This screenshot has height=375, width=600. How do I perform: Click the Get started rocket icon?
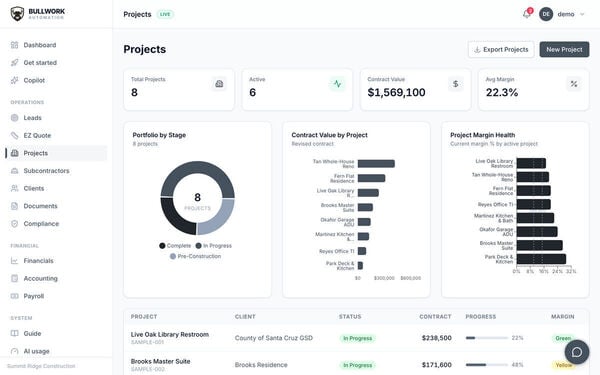[15, 63]
